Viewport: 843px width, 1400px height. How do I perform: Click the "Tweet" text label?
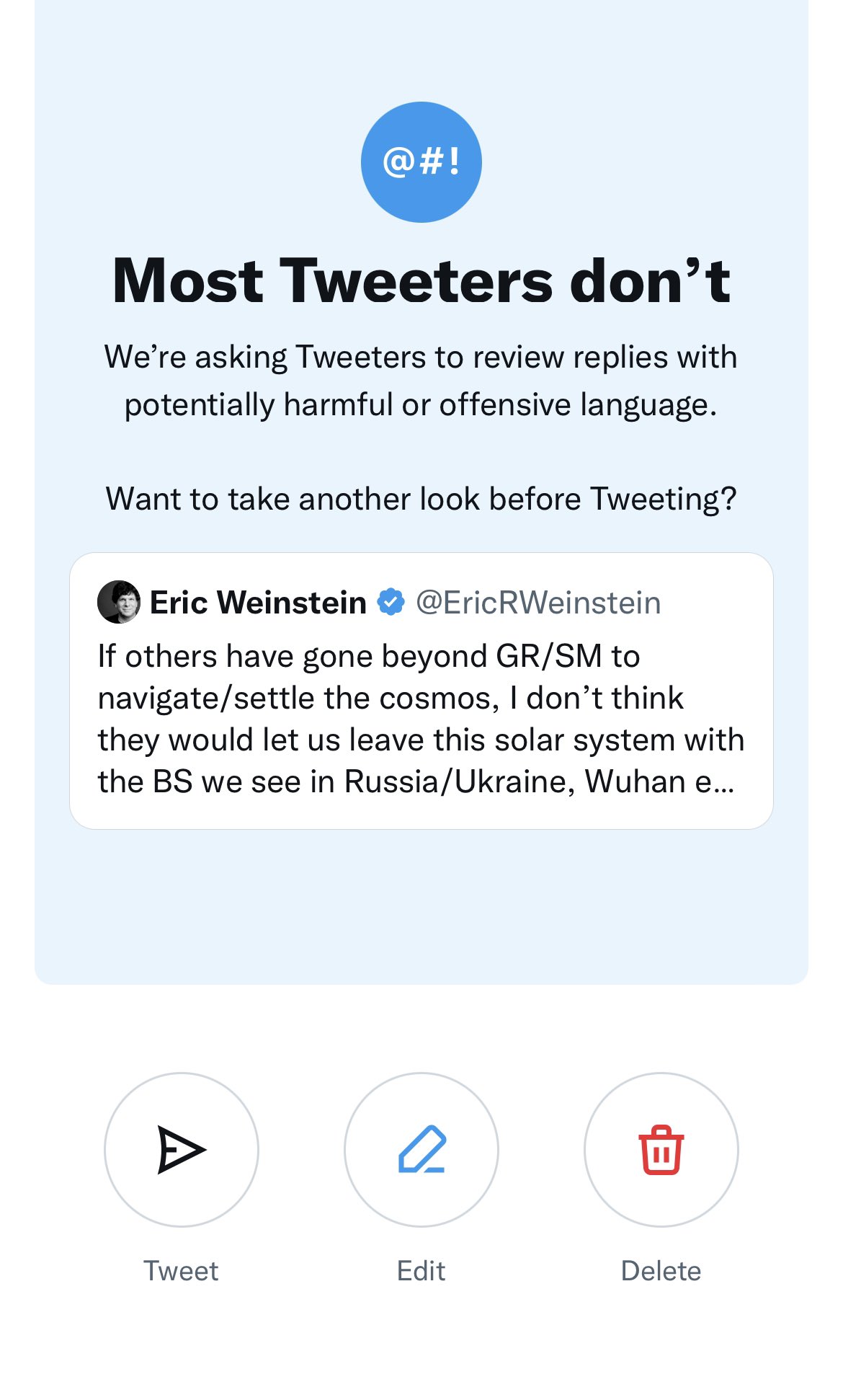click(x=181, y=1271)
